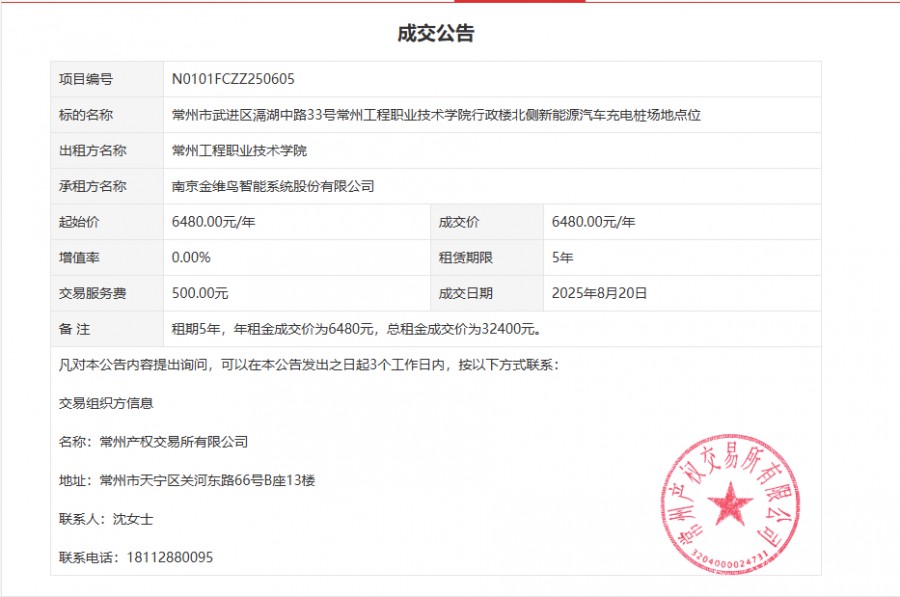Select the lease term 5年 cell
This screenshot has width=900, height=597.
560,257
